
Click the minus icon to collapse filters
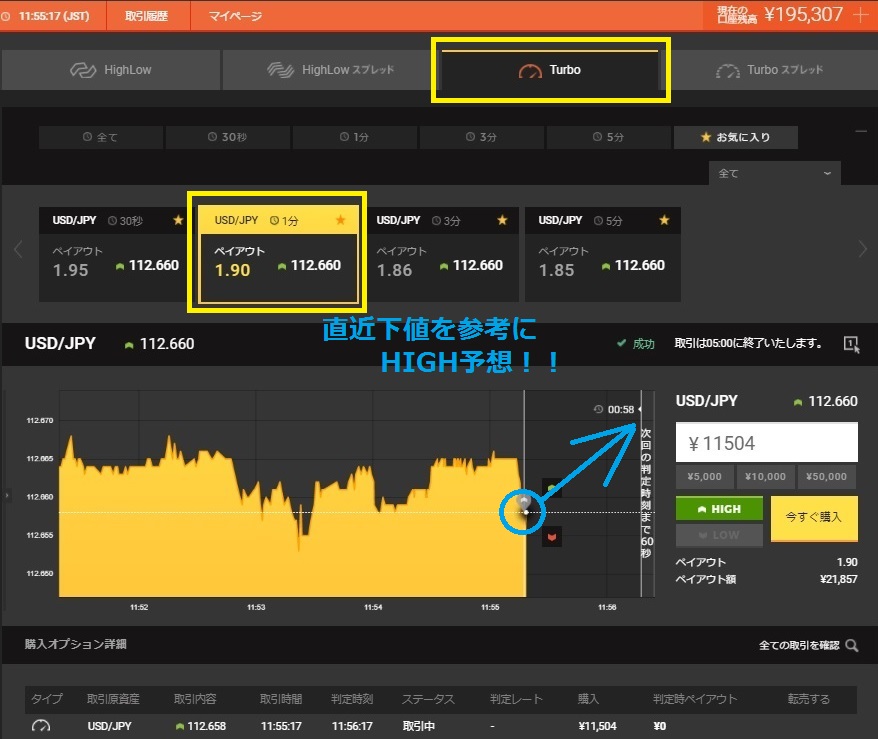(x=861, y=131)
